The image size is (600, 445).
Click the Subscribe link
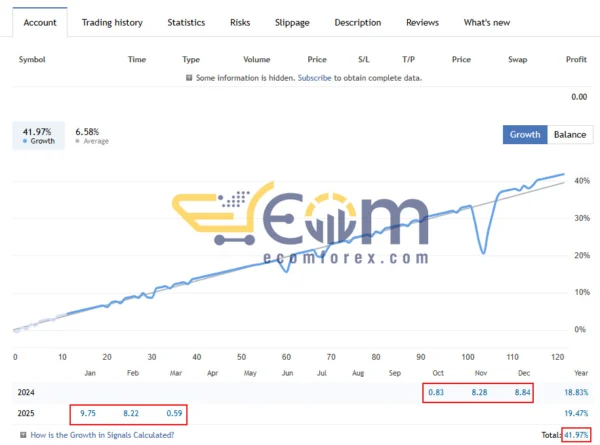315,78
